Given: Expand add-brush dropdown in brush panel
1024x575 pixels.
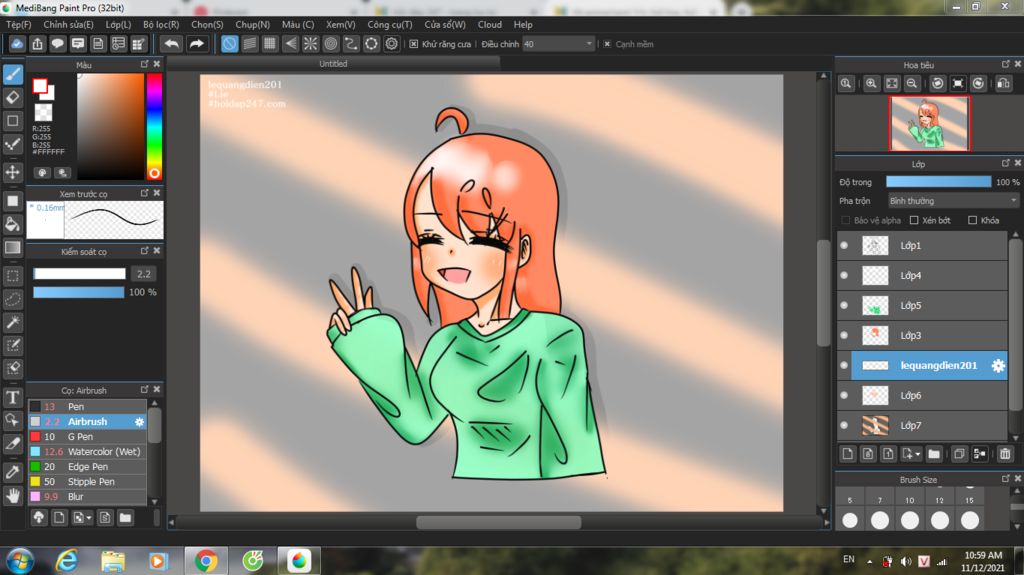Looking at the screenshot, I should (x=89, y=518).
